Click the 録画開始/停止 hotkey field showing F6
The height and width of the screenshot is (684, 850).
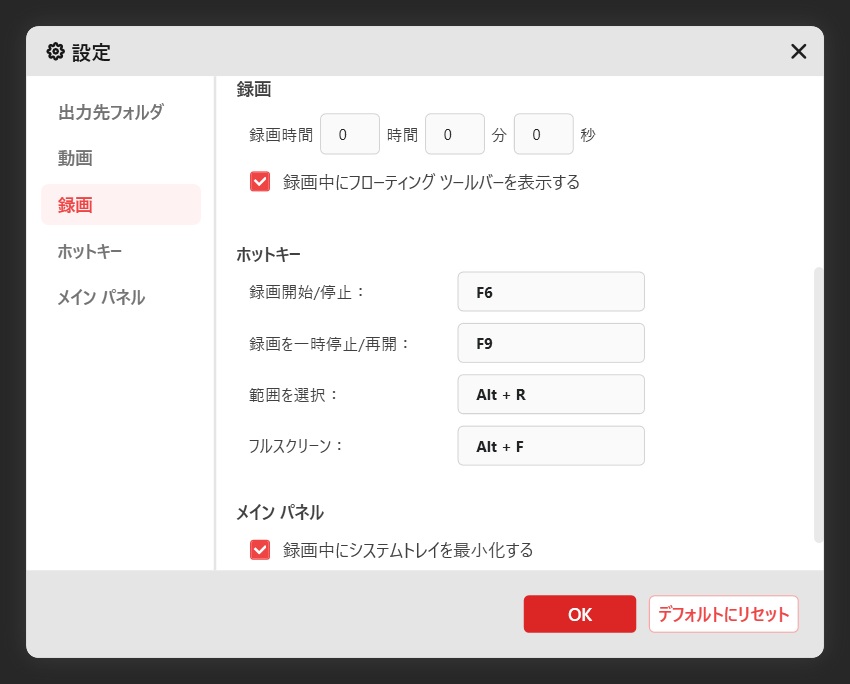tap(550, 292)
